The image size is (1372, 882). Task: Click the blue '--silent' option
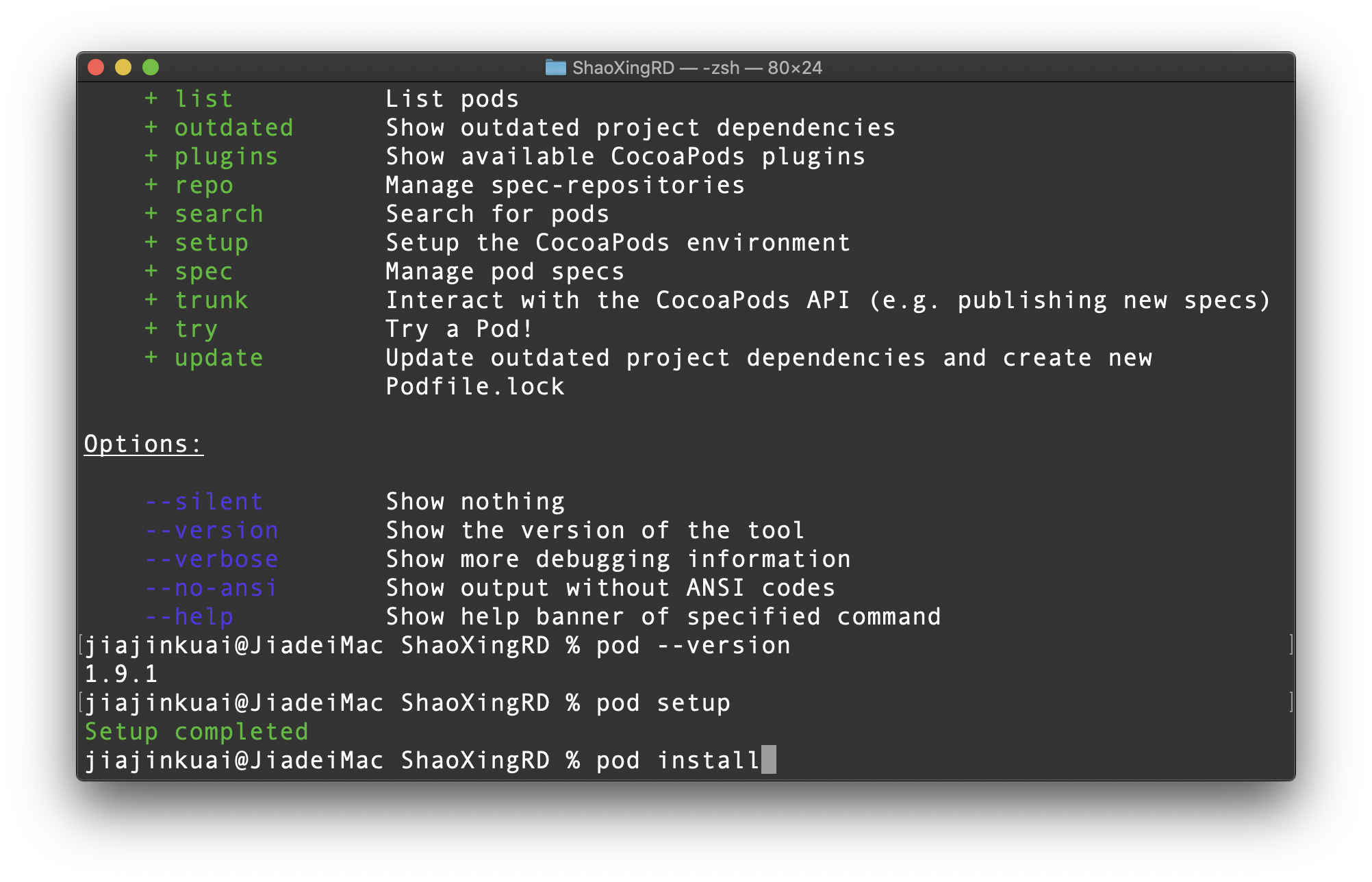[x=204, y=502]
